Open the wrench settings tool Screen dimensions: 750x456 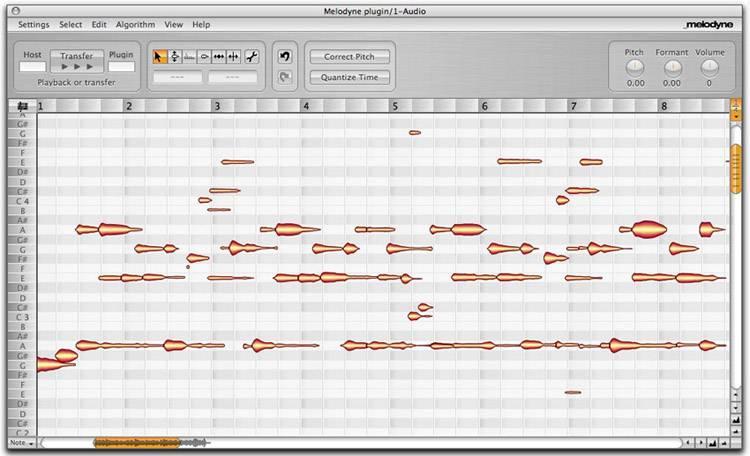[x=252, y=57]
